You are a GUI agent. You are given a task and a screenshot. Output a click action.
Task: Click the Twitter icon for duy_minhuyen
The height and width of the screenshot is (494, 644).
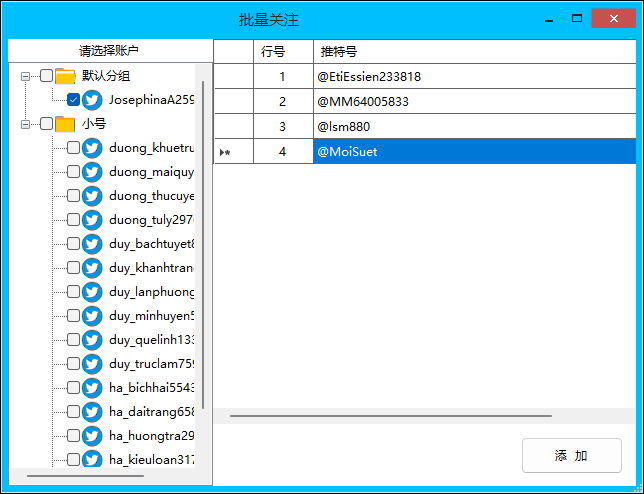point(92,316)
